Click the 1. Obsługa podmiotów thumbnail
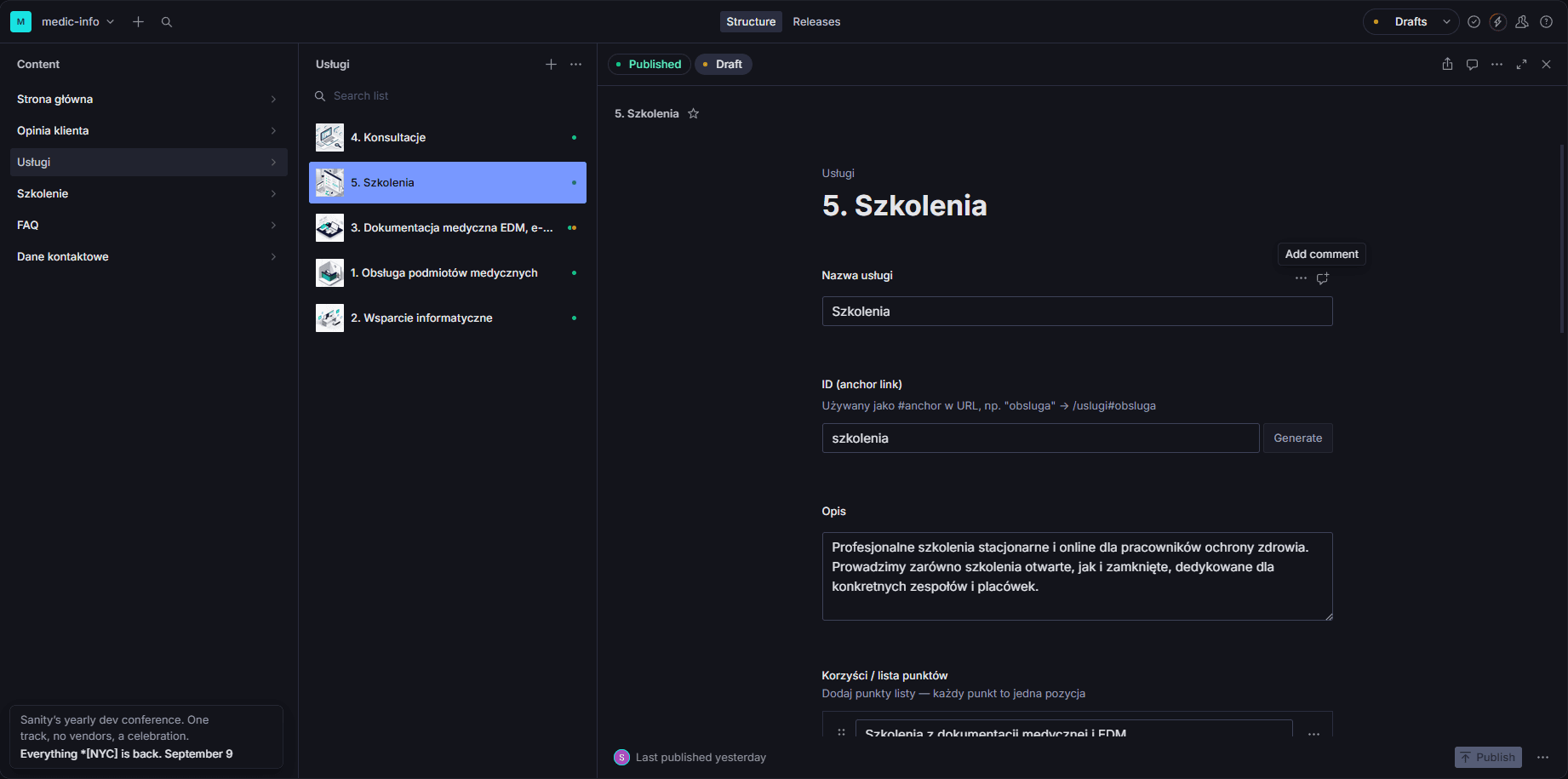Screen dimensions: 1568x779 pos(329,272)
